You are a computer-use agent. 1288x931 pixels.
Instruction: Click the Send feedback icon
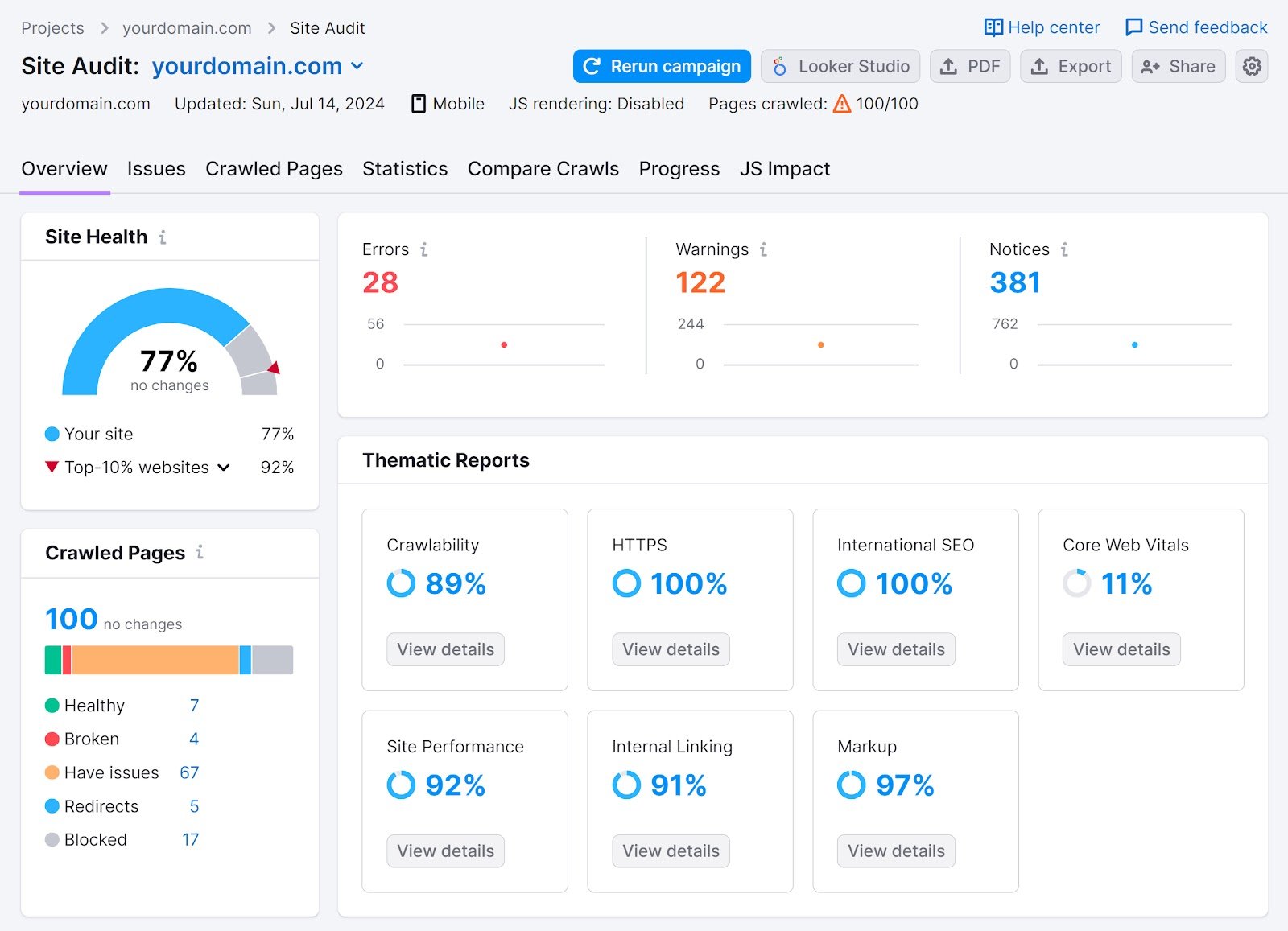(x=1134, y=27)
